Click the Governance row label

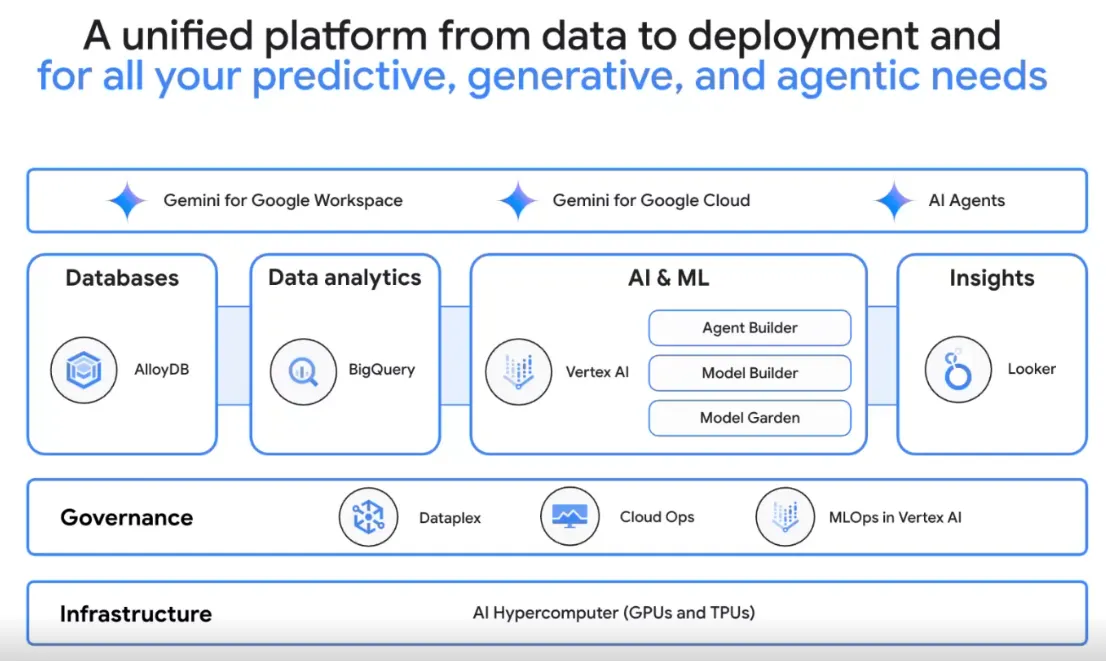coord(127,517)
